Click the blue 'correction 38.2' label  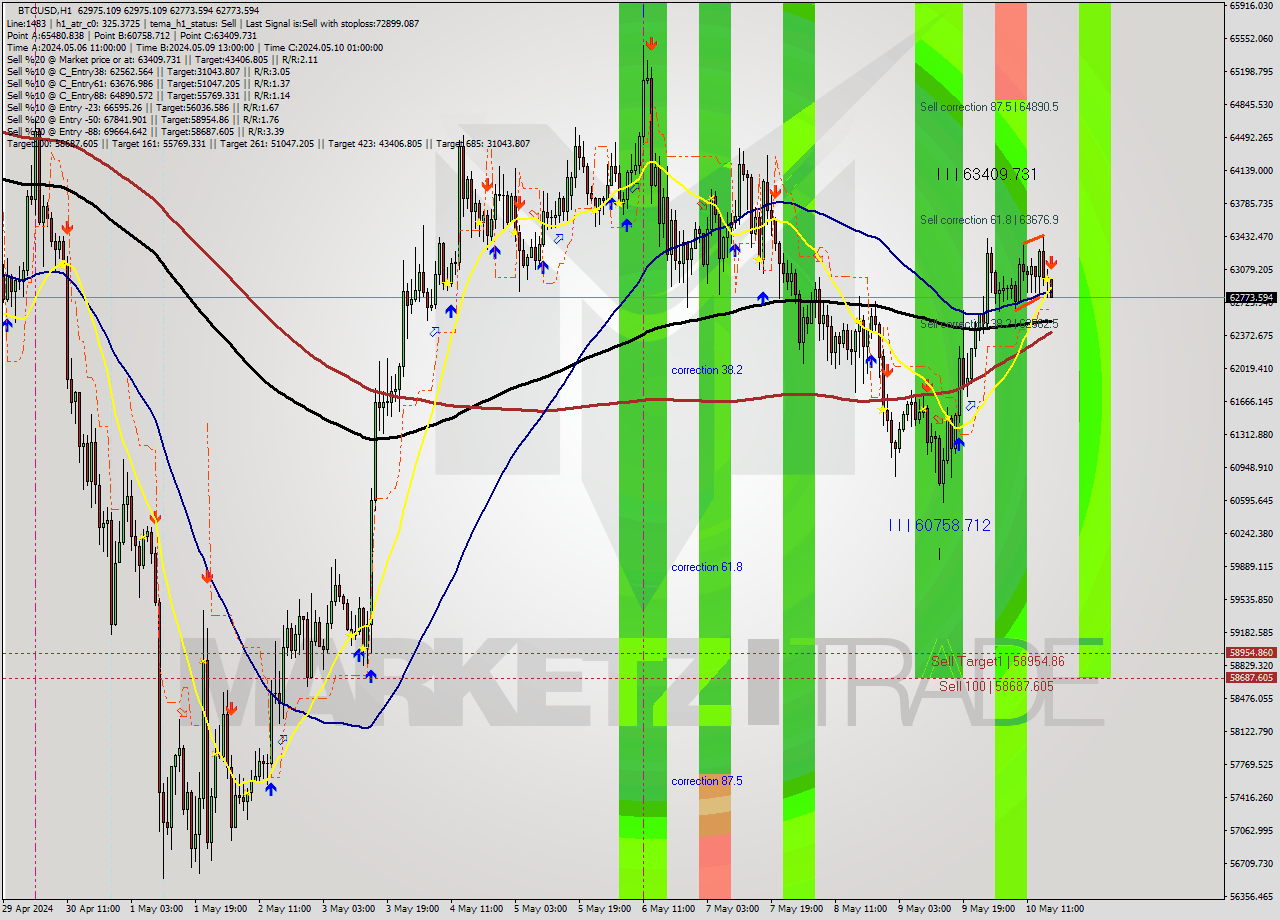pos(707,370)
